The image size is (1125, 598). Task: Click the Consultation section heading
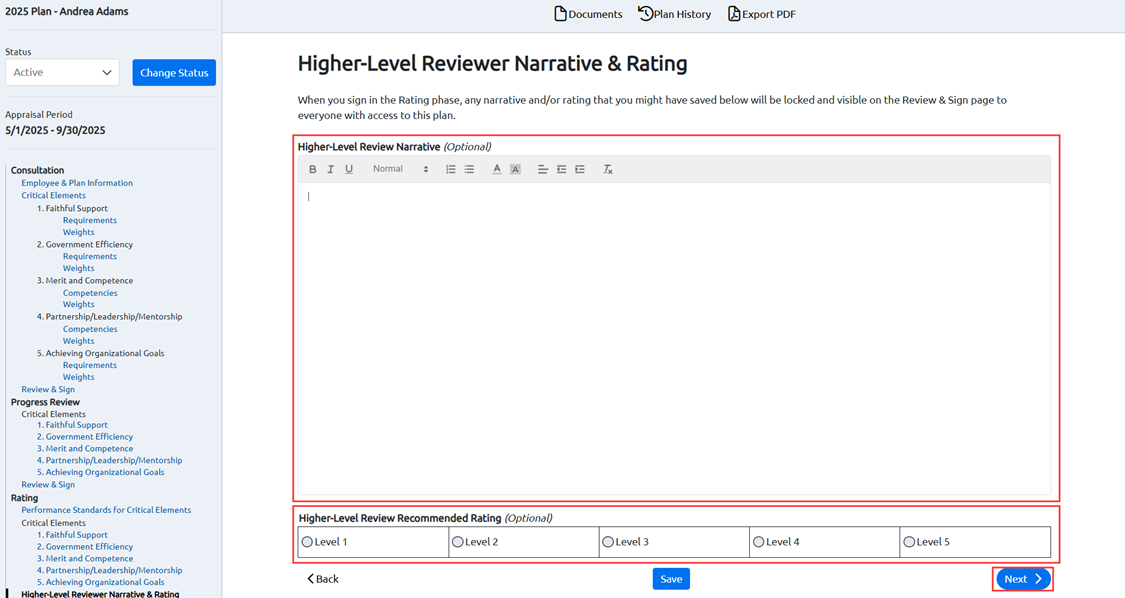coord(37,170)
